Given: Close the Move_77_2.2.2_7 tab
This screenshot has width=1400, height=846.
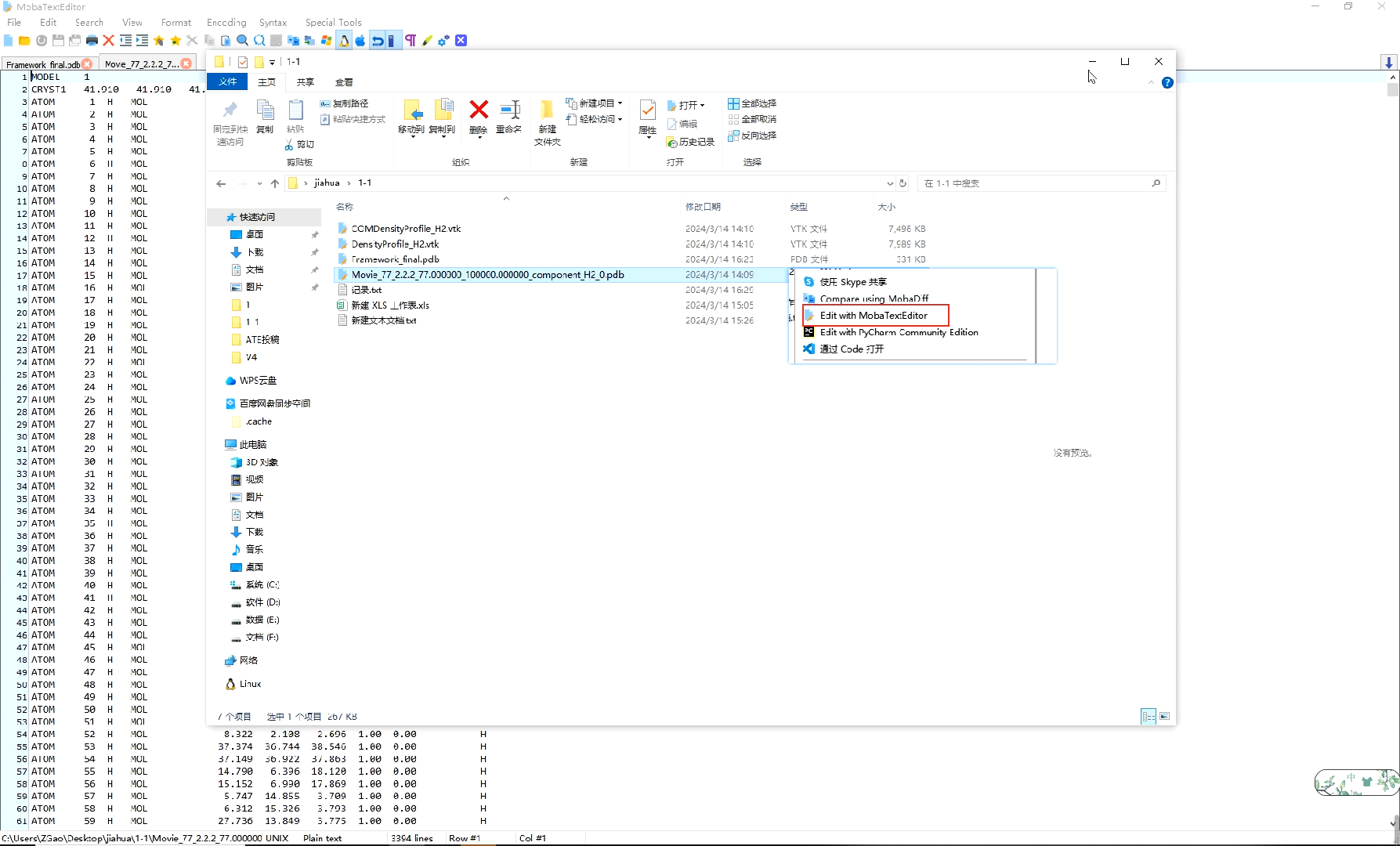Looking at the screenshot, I should (x=186, y=63).
